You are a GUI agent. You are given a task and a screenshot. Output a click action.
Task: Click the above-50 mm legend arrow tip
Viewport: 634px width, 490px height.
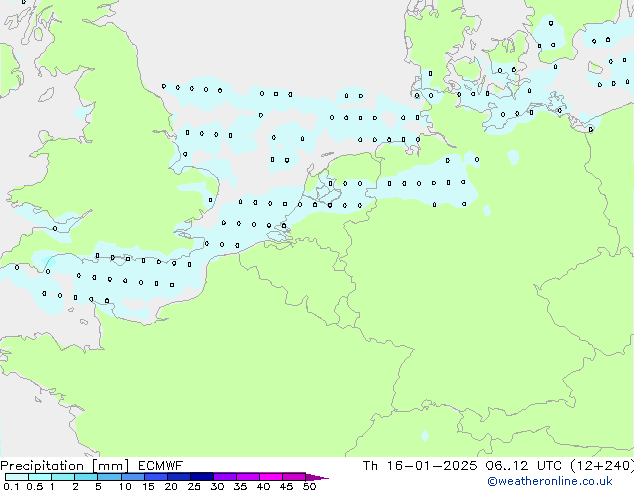pos(317,477)
